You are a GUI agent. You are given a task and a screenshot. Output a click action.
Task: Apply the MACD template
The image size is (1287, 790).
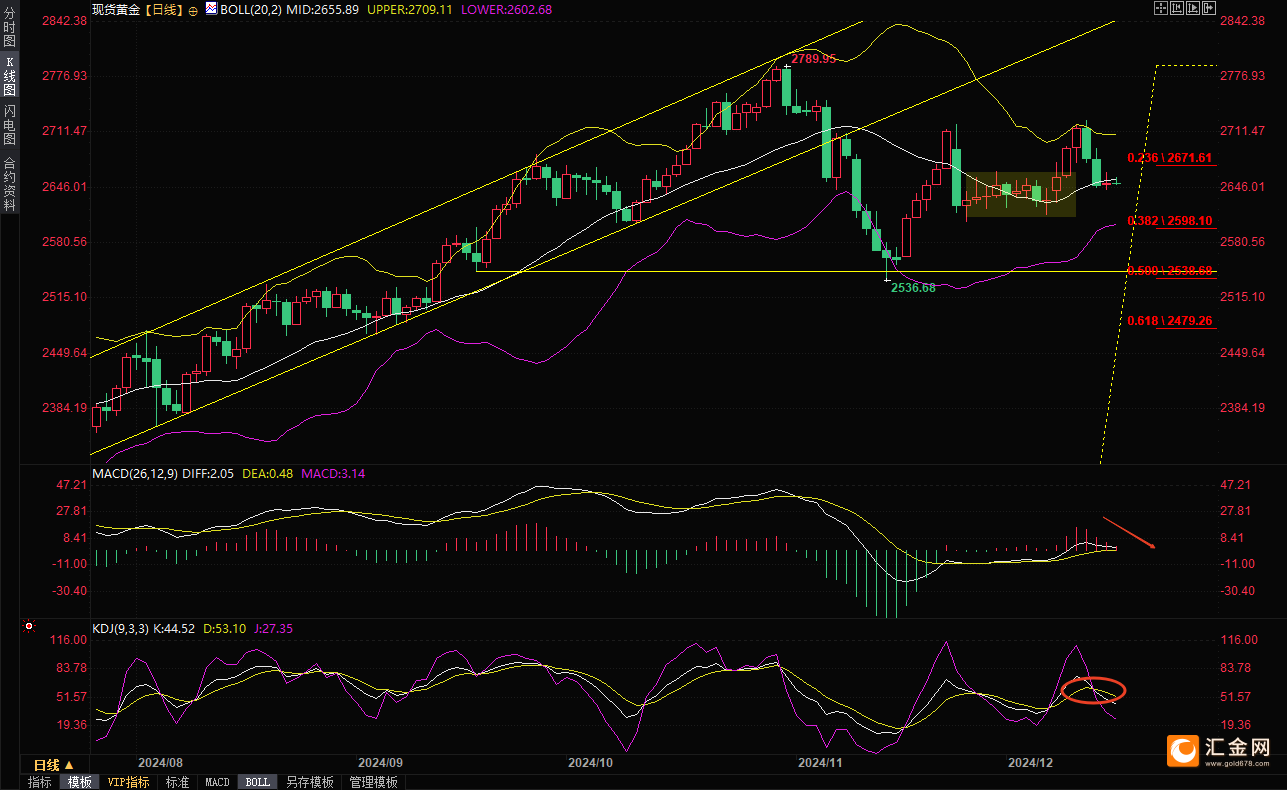tap(217, 782)
